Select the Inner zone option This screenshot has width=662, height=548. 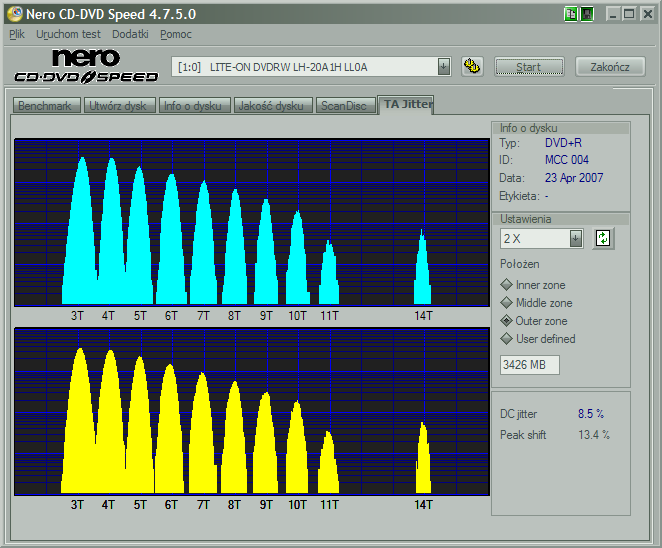(533, 285)
